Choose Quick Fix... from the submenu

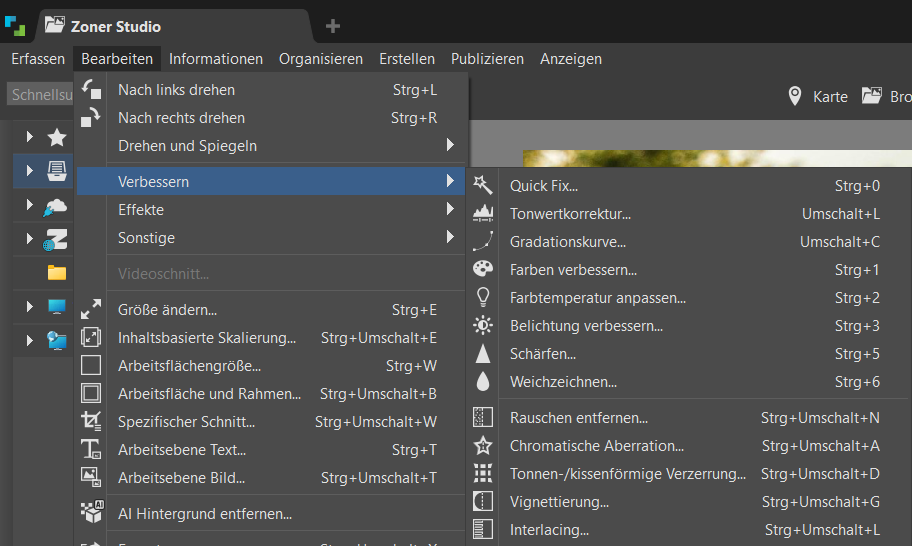coord(687,185)
